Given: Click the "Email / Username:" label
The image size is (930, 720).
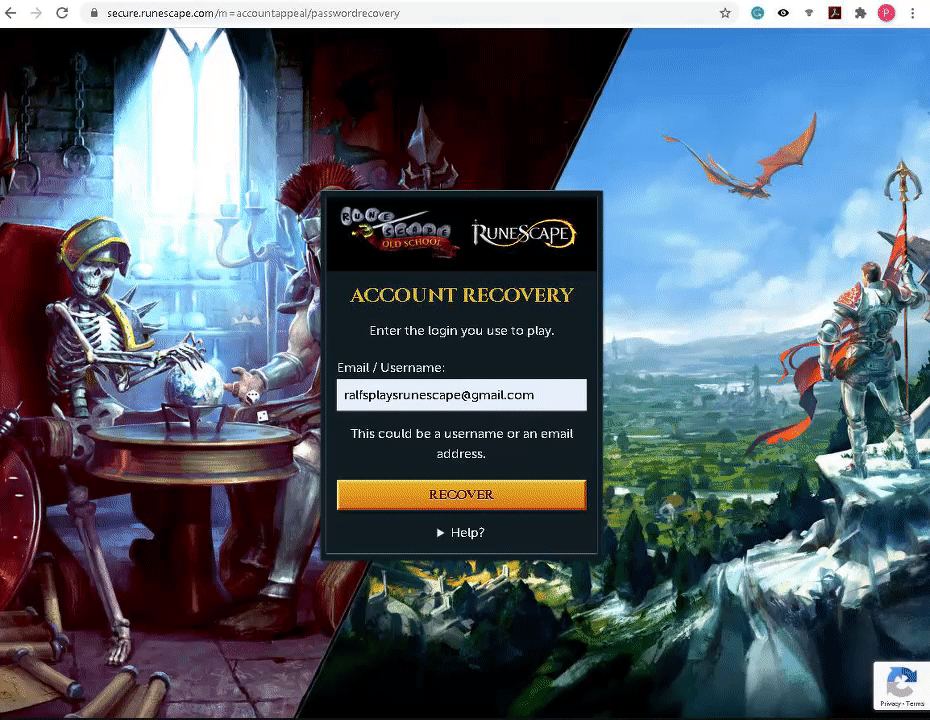Looking at the screenshot, I should coord(391,368).
